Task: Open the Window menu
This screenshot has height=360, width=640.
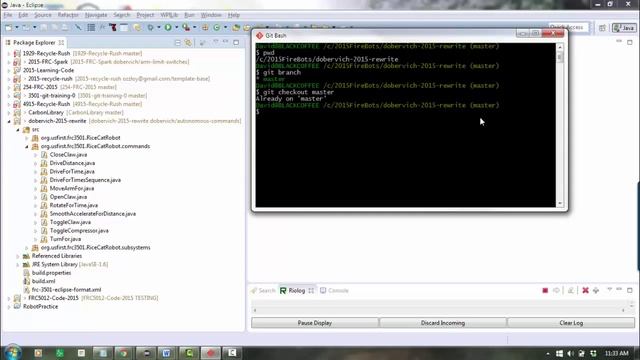Action: [x=211, y=15]
